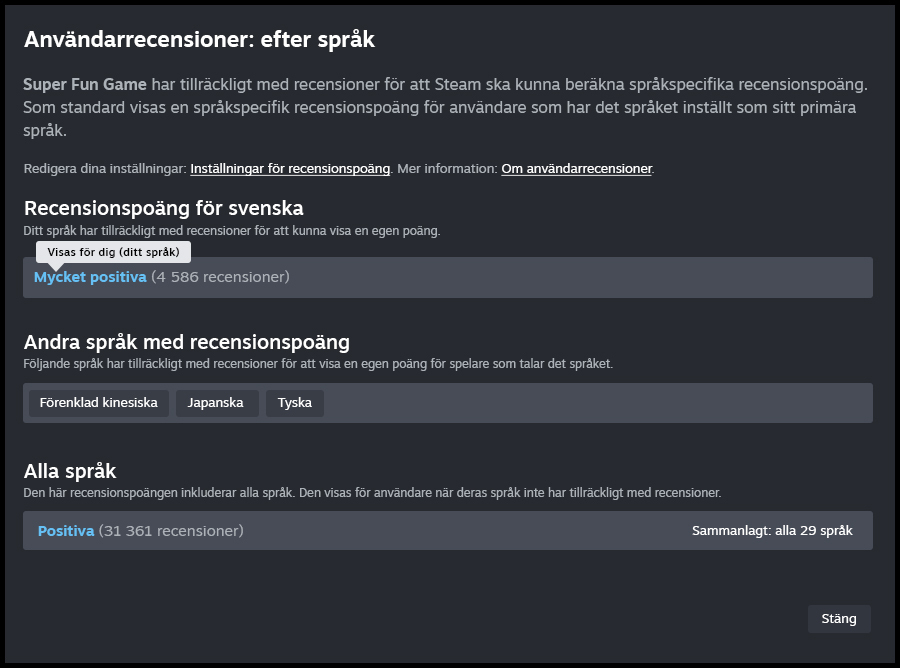Screen dimensions: 900x668
Task: Open the Om användarrecensioner link
Action: (576, 169)
